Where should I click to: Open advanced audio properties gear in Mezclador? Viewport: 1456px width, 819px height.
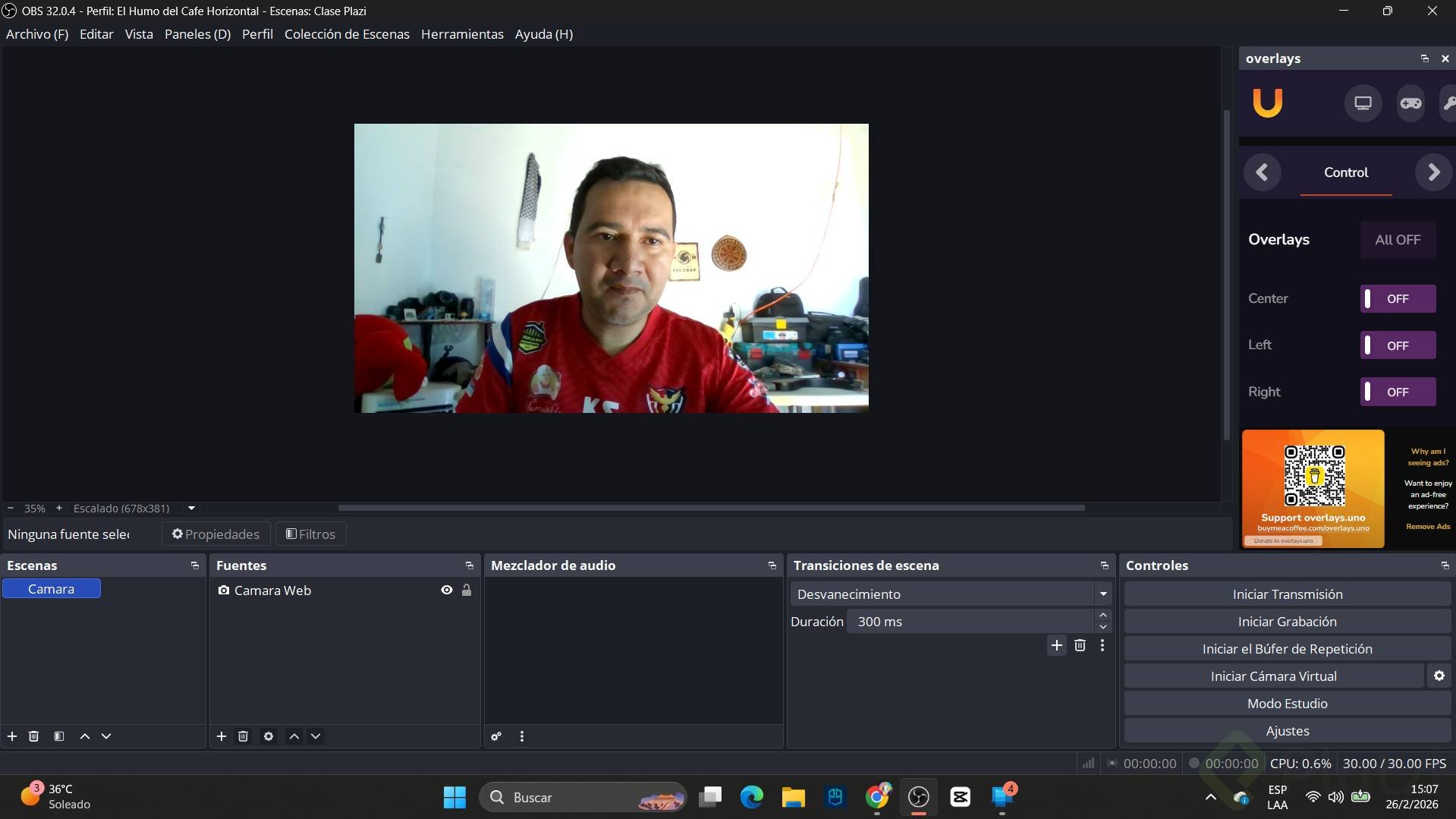point(495,736)
